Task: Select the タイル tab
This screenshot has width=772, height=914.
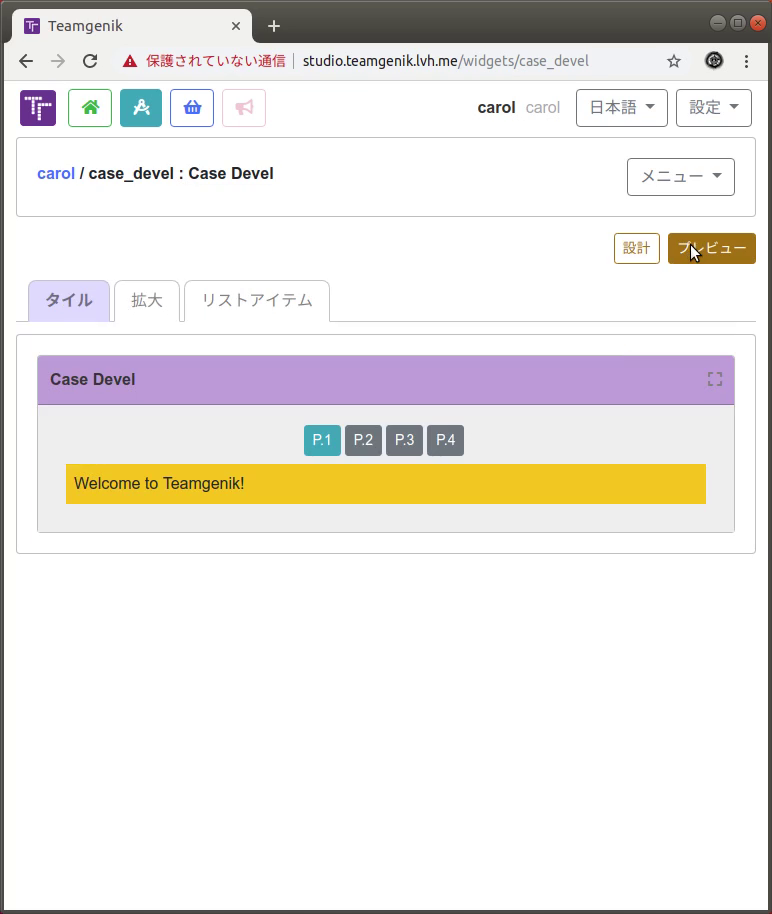Action: [69, 301]
